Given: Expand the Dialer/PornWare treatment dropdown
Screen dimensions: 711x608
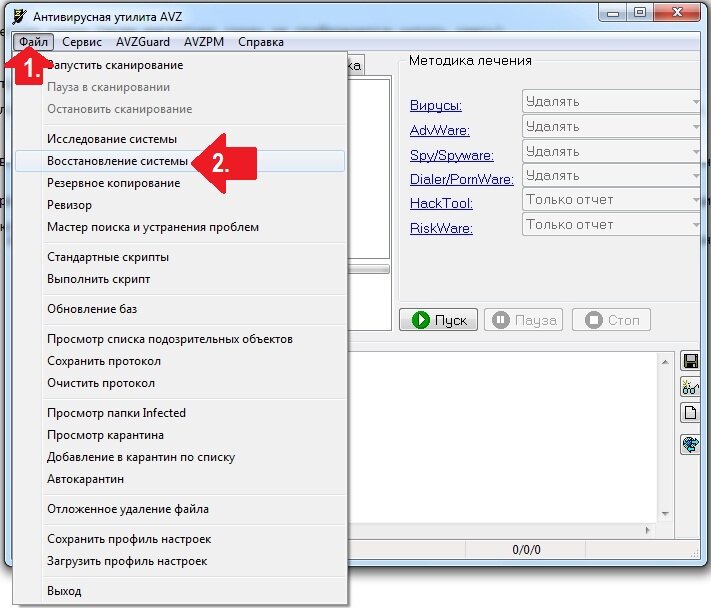Looking at the screenshot, I should click(x=612, y=175).
